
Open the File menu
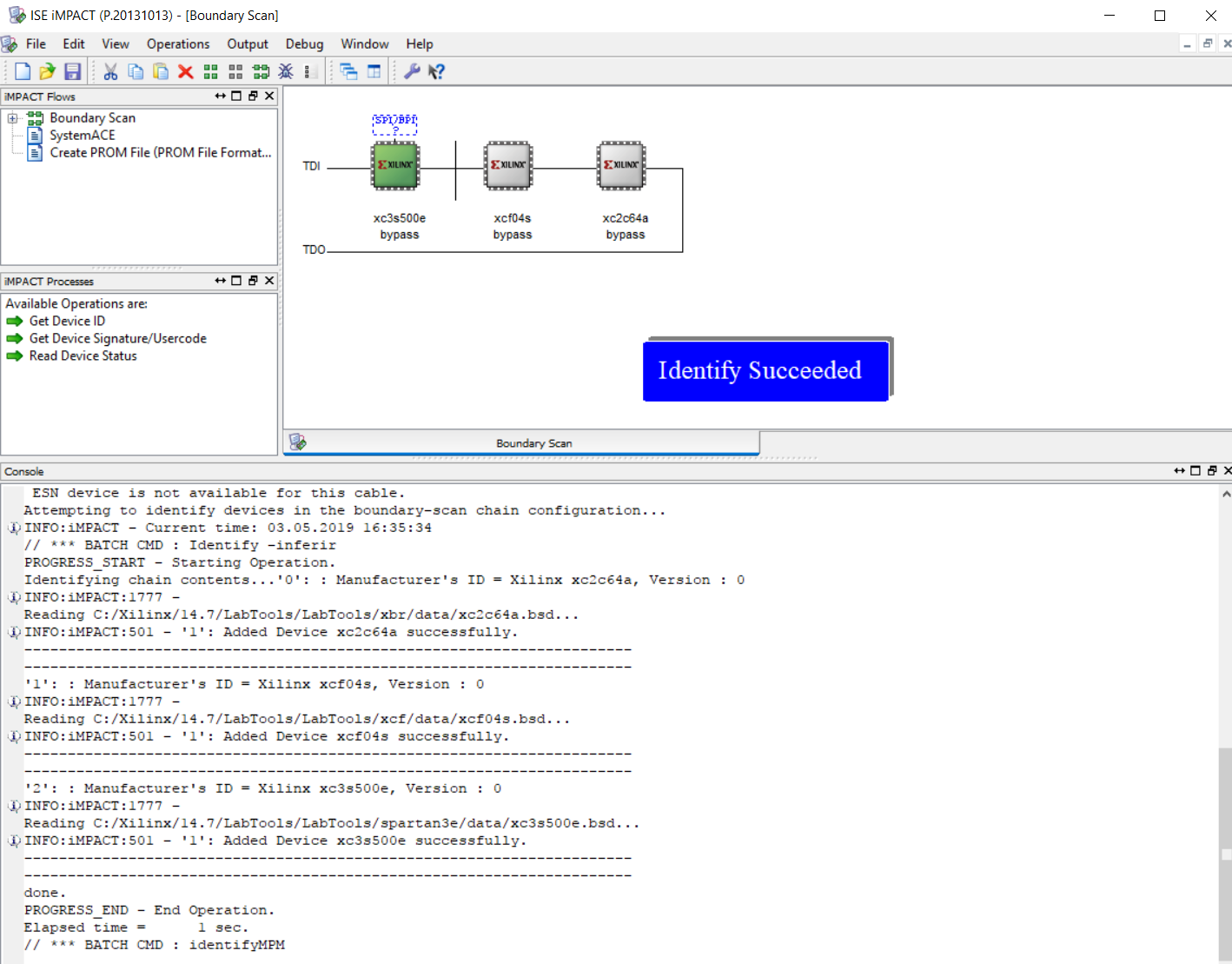36,44
